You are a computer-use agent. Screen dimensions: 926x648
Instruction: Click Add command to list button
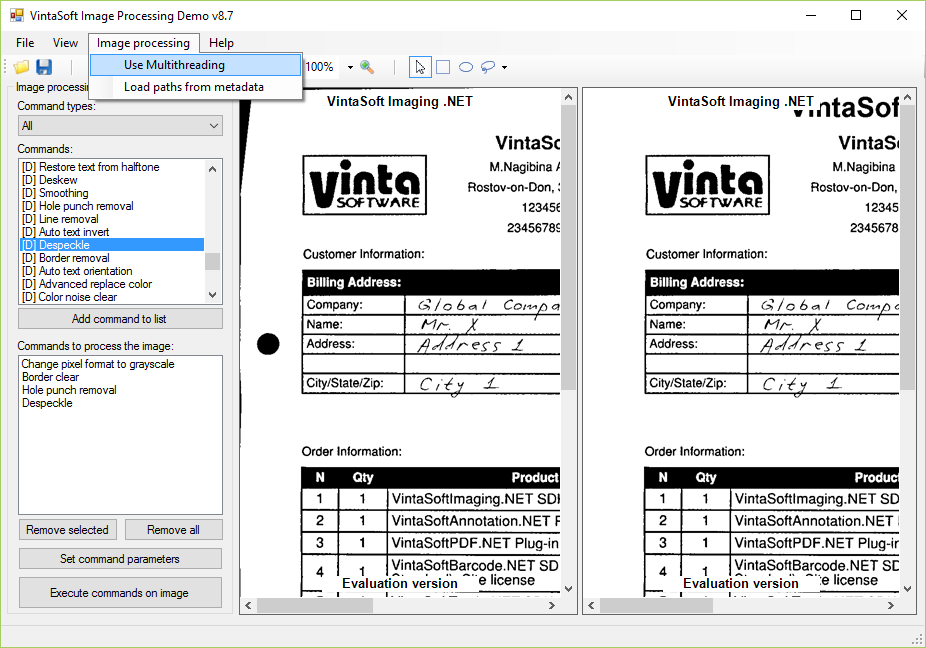pos(120,319)
